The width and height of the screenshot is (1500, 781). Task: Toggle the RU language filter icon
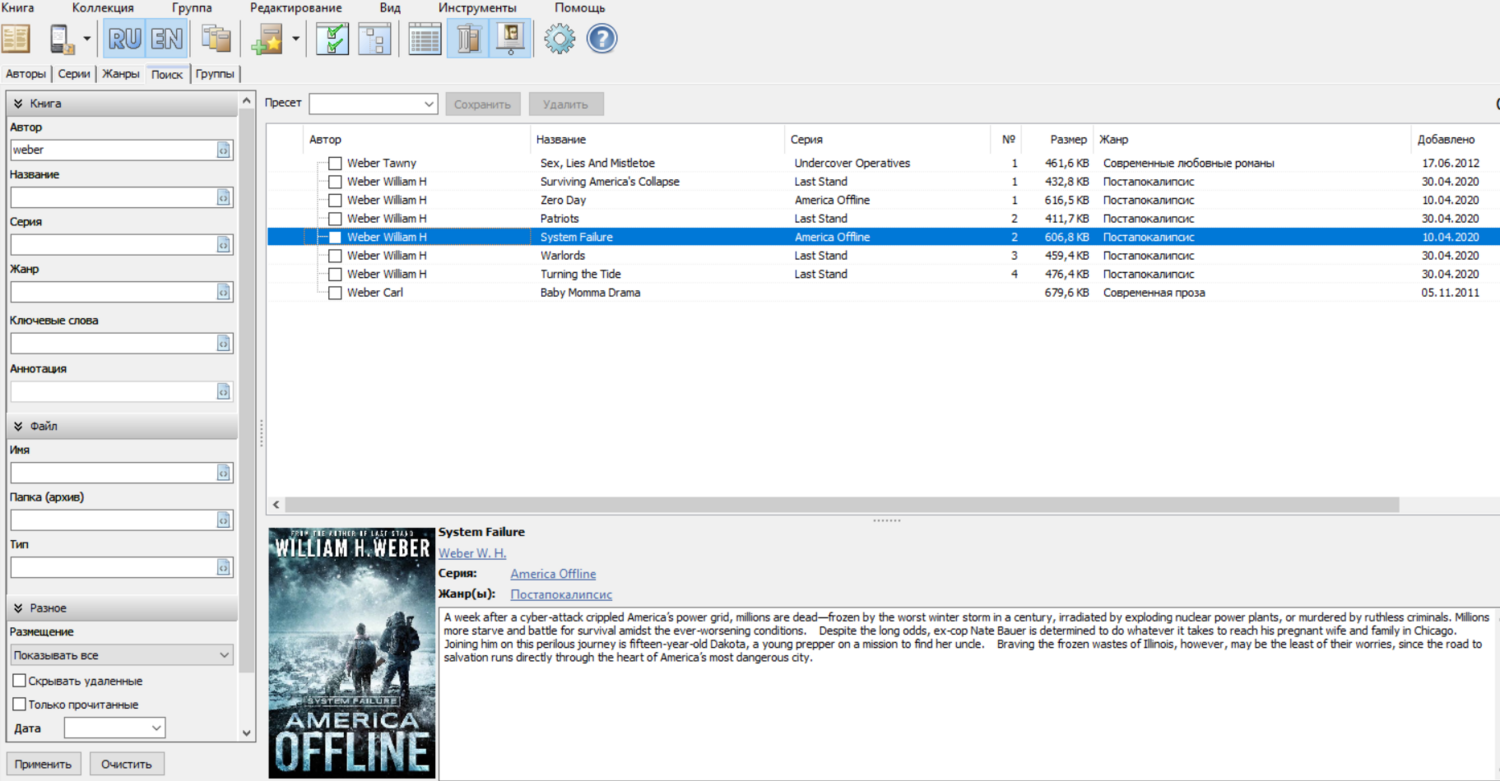pyautogui.click(x=125, y=39)
